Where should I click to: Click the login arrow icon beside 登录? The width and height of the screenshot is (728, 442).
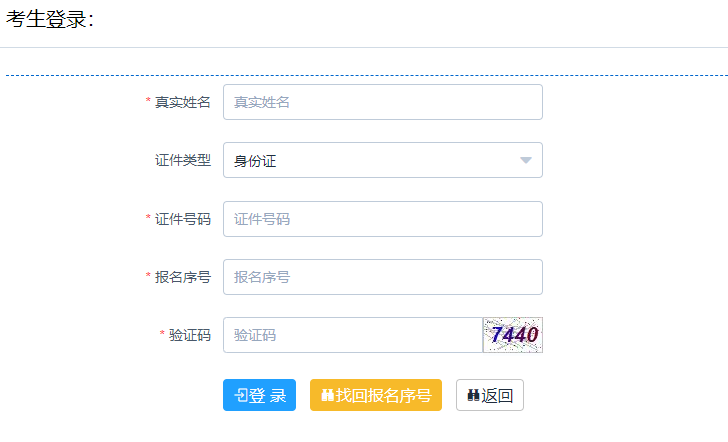click(241, 396)
